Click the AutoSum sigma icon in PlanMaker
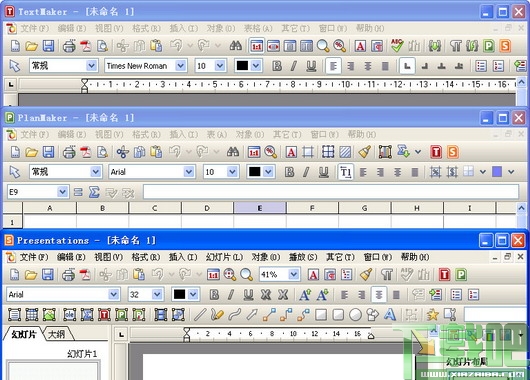 coord(94,192)
